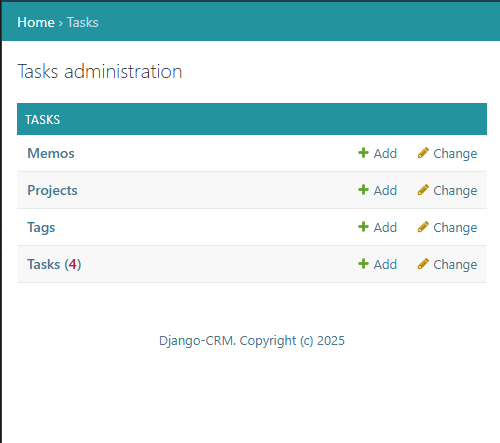The width and height of the screenshot is (500, 443).
Task: Click the TASKS section header
Action: (x=252, y=119)
